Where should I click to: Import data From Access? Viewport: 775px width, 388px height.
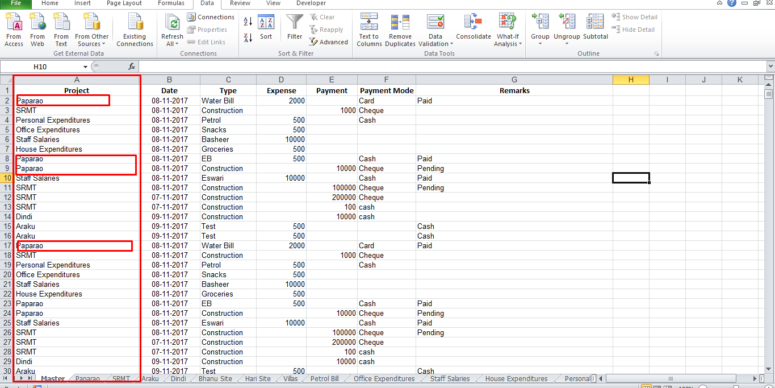(x=14, y=30)
